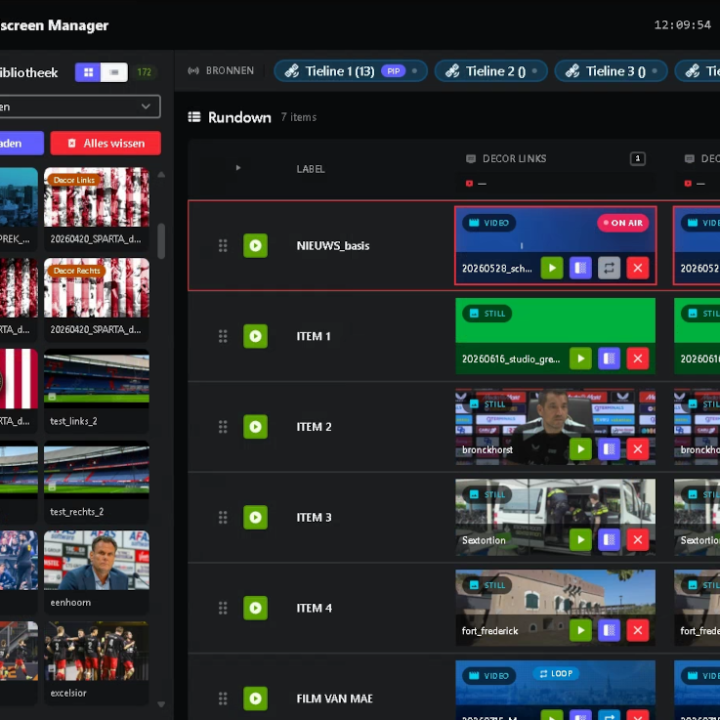Screen dimensions: 720x720
Task: Play the ITEM 2 rundown row
Action: (255, 427)
